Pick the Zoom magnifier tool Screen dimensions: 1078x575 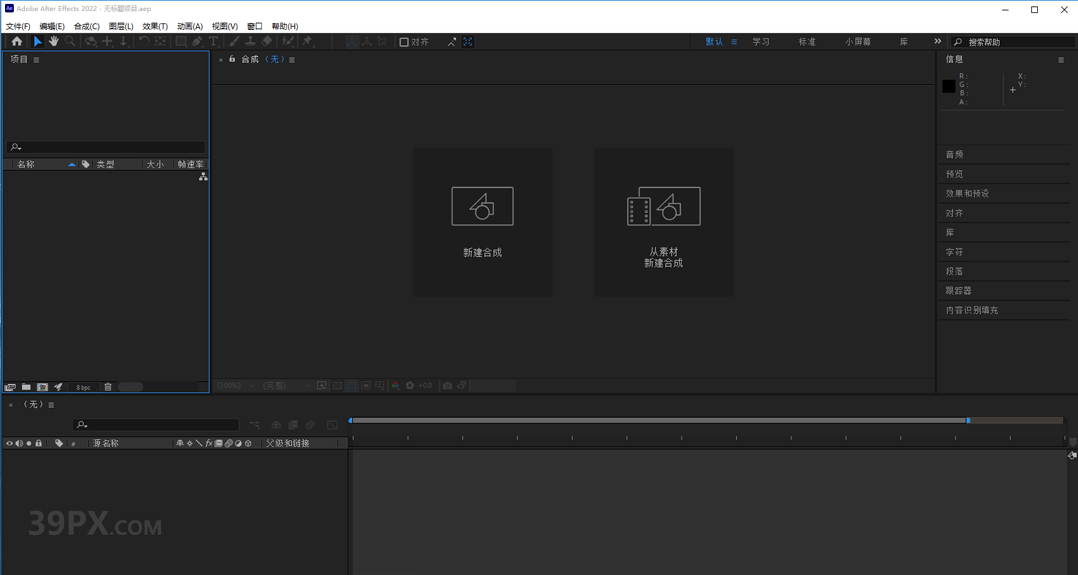70,41
